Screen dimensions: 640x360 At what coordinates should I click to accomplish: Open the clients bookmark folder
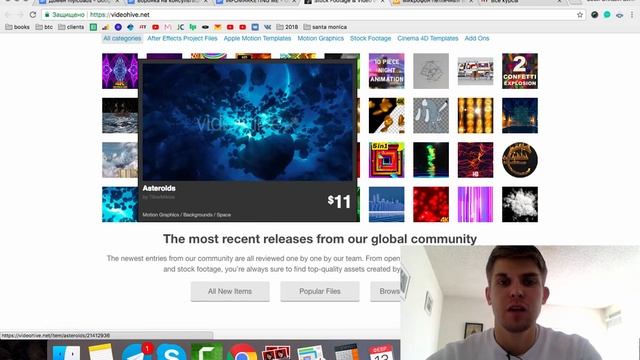[x=71, y=27]
